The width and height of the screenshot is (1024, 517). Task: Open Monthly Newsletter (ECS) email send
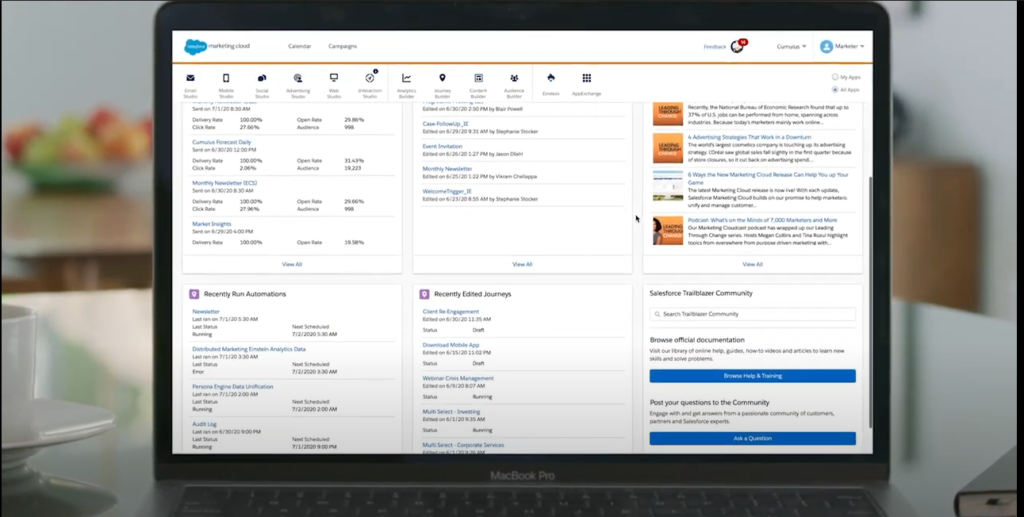point(225,183)
